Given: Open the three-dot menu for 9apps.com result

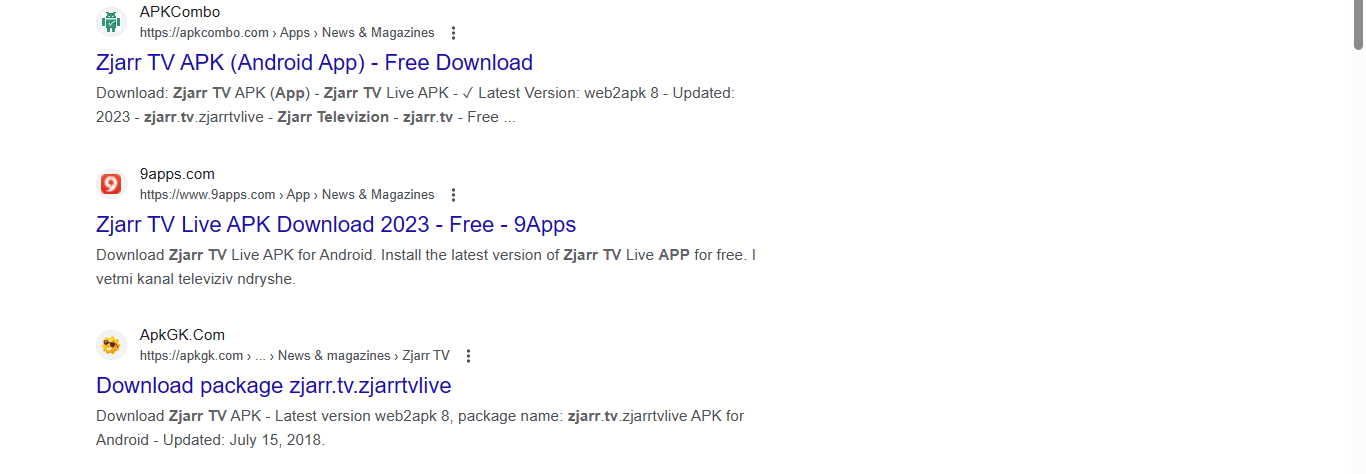Looking at the screenshot, I should (x=453, y=195).
